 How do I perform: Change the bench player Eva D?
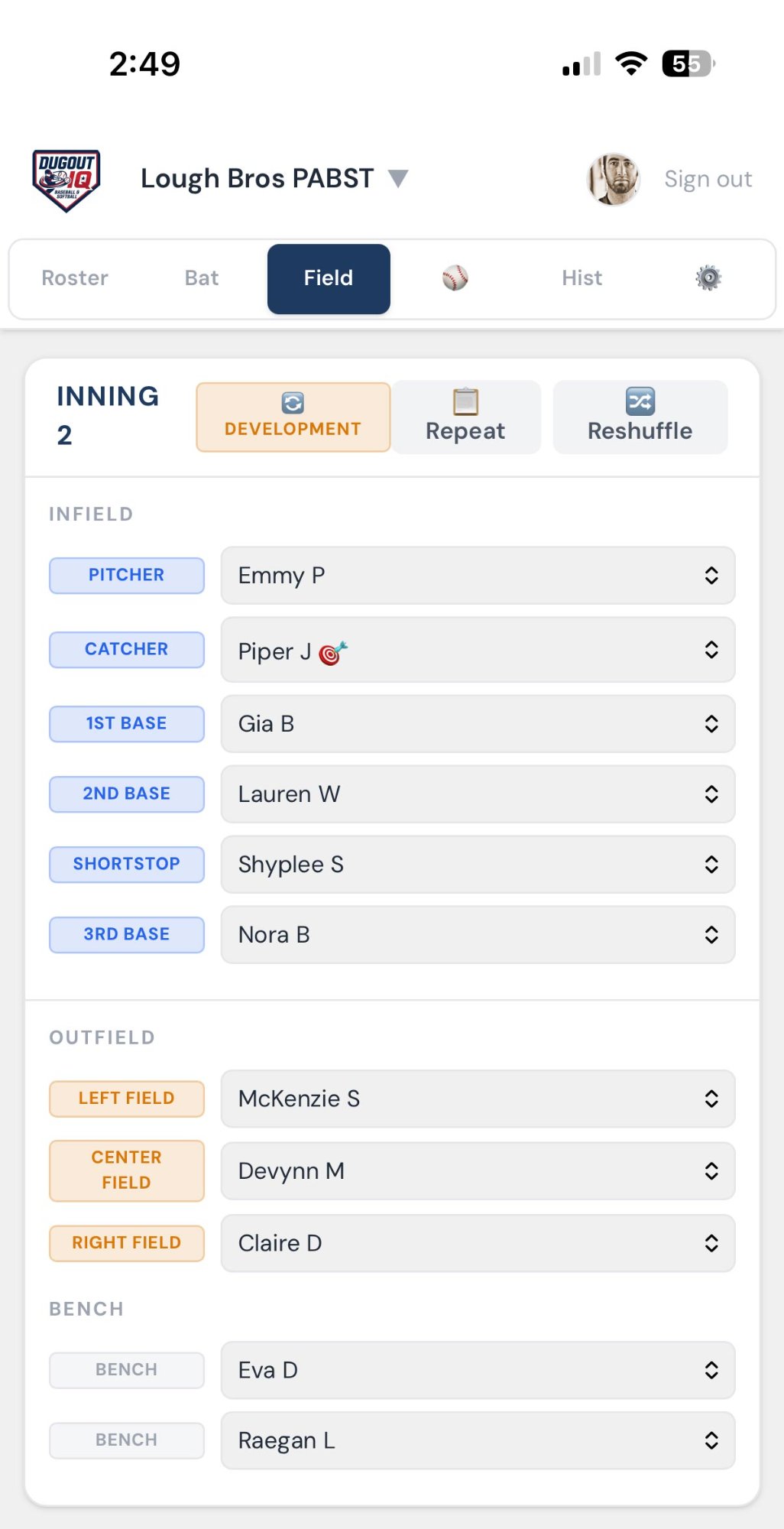(x=478, y=1370)
